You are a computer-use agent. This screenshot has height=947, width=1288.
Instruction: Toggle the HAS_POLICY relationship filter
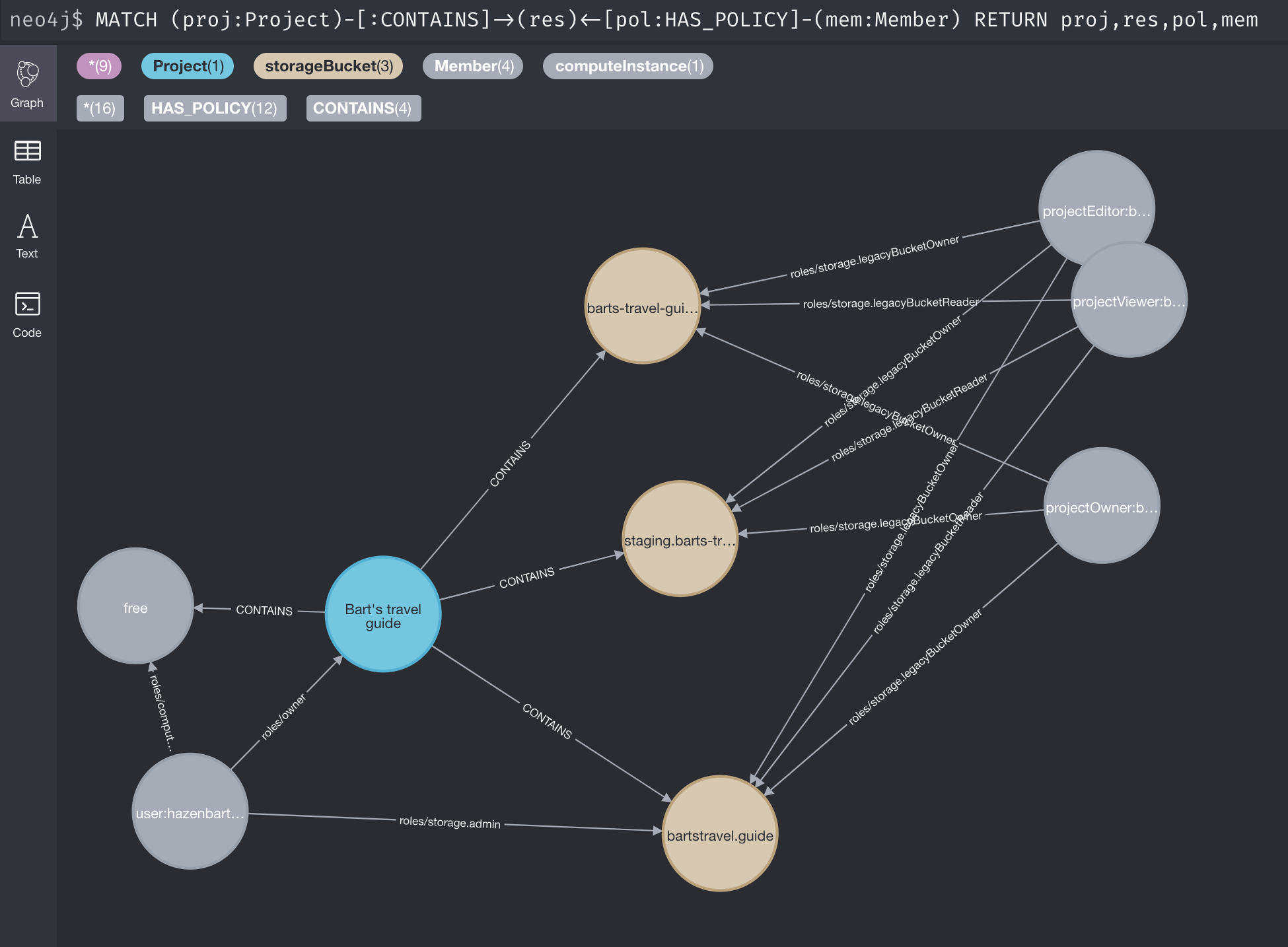tap(213, 109)
